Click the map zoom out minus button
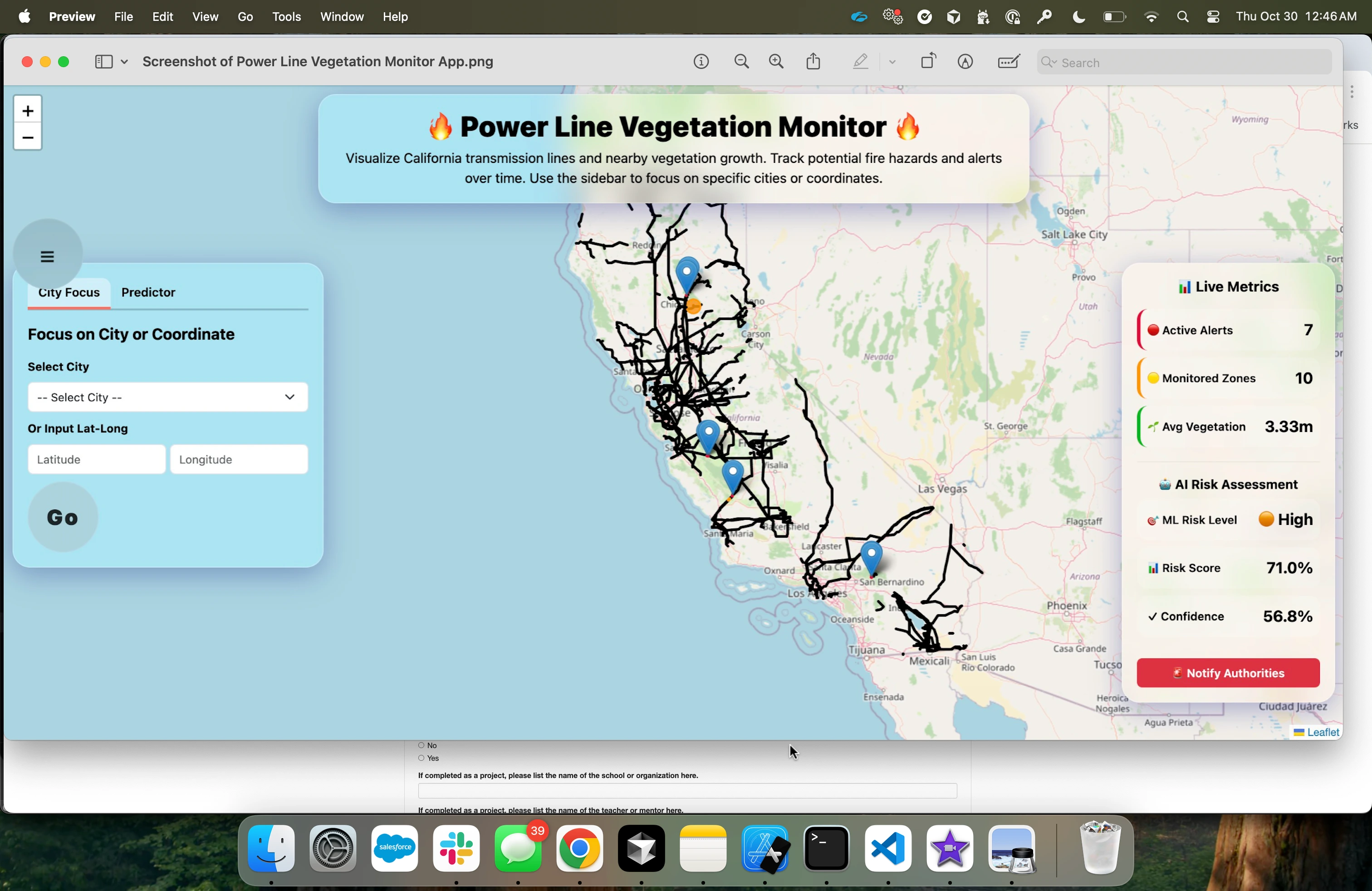This screenshot has height=891, width=1372. coord(28,137)
